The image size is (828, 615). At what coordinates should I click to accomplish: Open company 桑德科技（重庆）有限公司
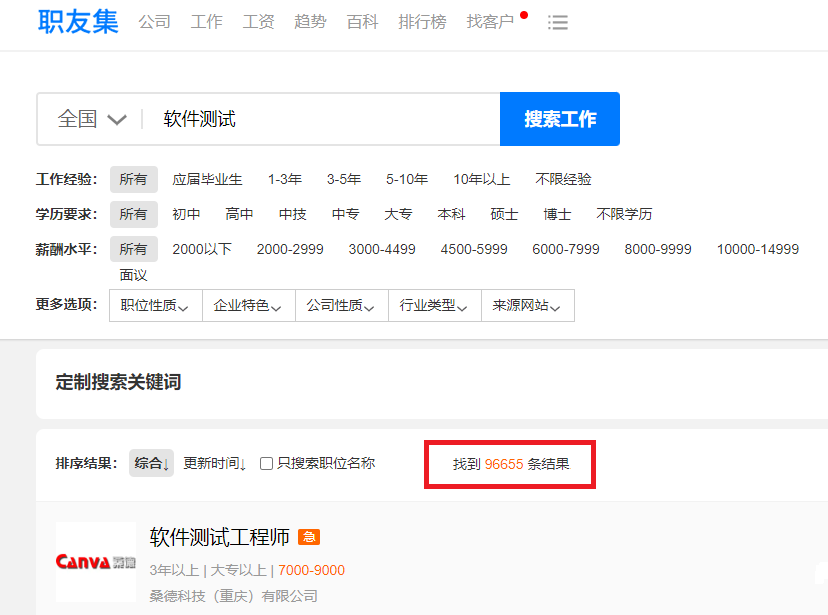tap(233, 597)
